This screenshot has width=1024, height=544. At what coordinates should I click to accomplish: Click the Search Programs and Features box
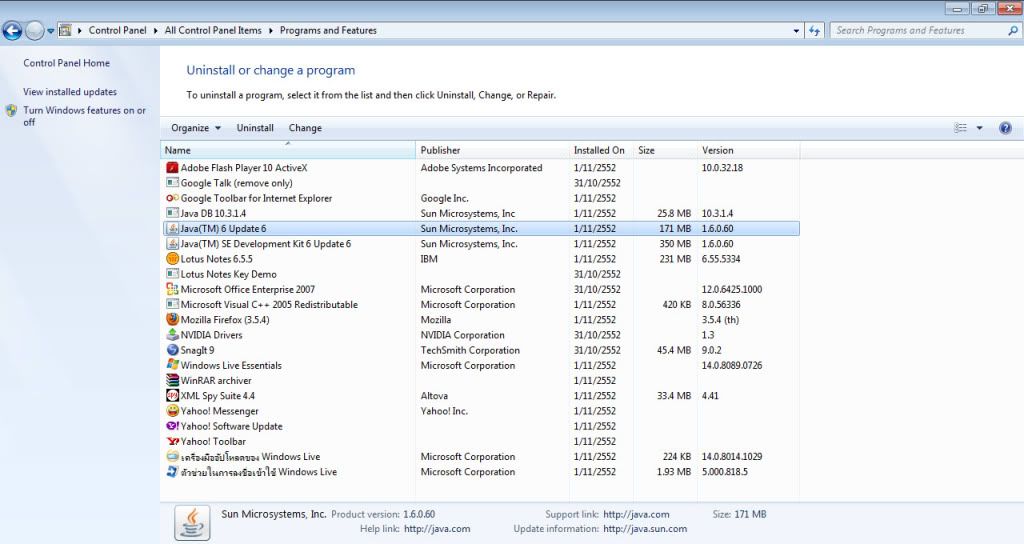pos(920,30)
